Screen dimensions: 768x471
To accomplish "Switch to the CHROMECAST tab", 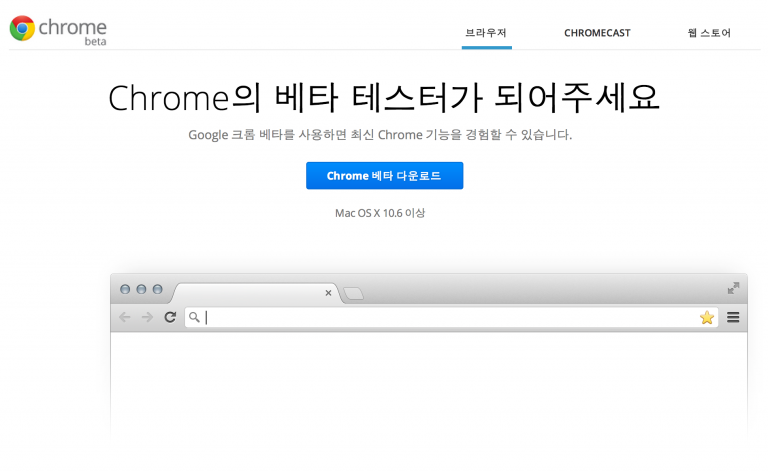I will [x=597, y=33].
